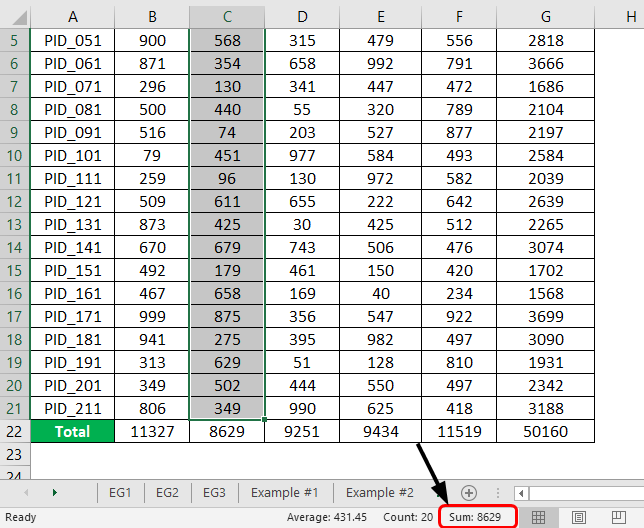The height and width of the screenshot is (528, 644).
Task: Click cell value 568 in column C
Action: coord(227,41)
